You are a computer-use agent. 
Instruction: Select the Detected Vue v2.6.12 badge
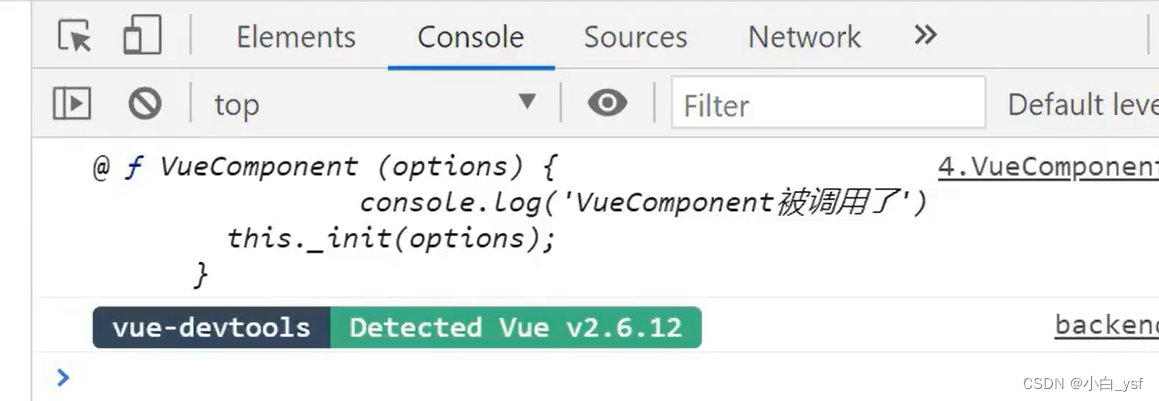(516, 327)
